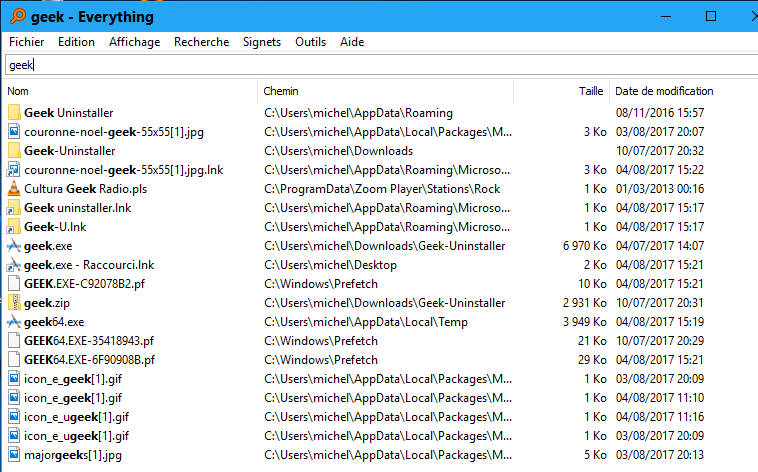Click path C:\ProgramData\Zoom Player\Stations\Rock

click(x=382, y=189)
